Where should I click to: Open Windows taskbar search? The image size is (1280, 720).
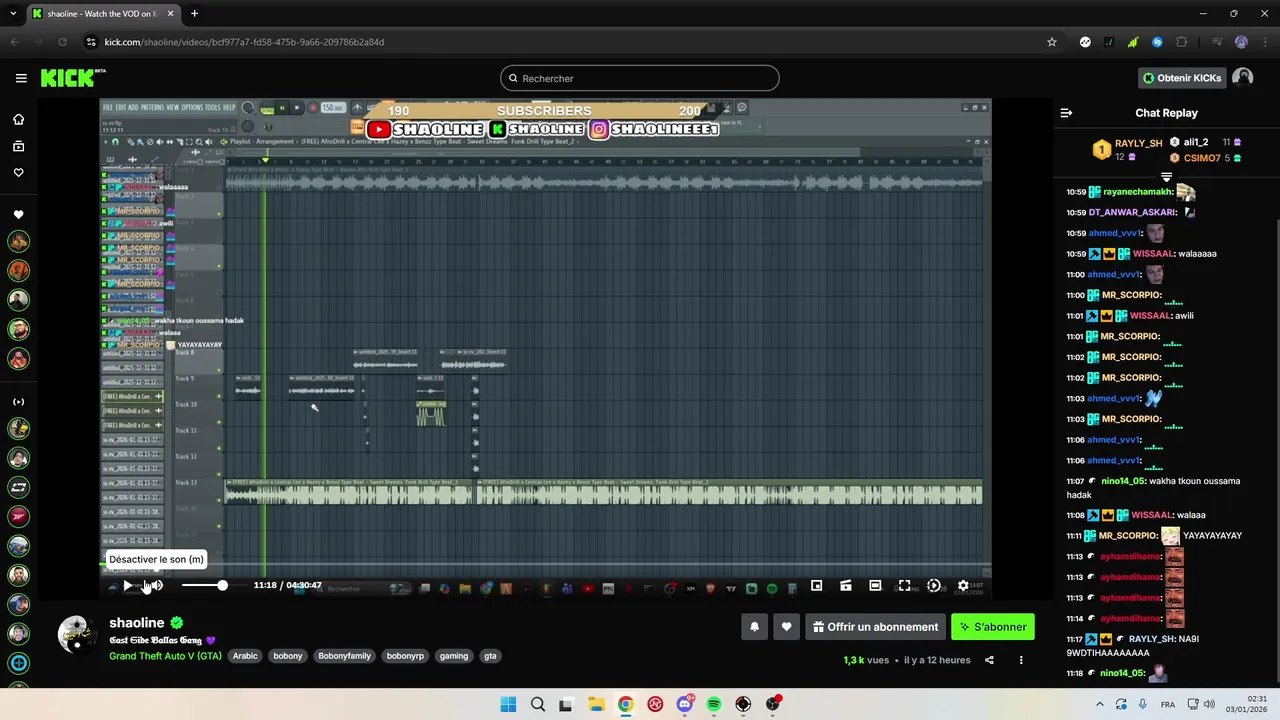coord(538,704)
